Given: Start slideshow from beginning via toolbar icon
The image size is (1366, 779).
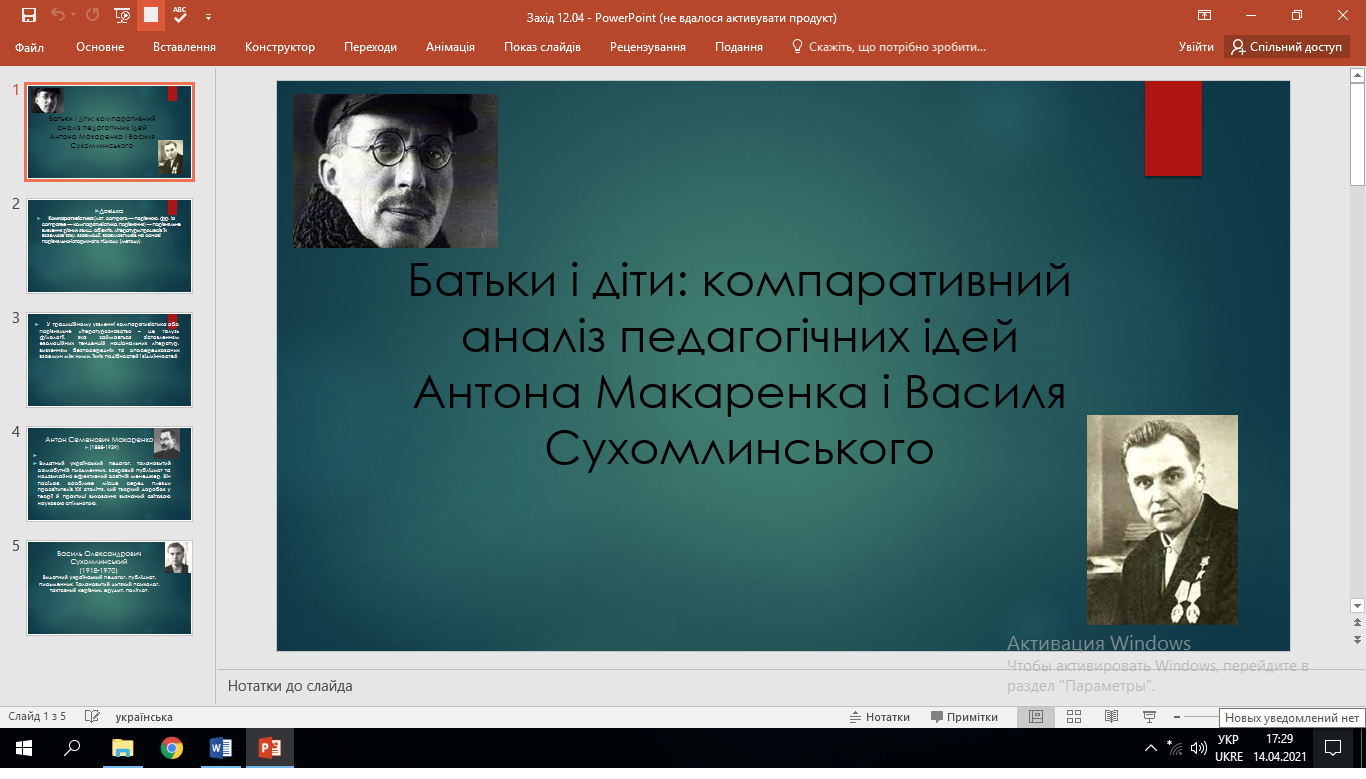Looking at the screenshot, I should 122,15.
